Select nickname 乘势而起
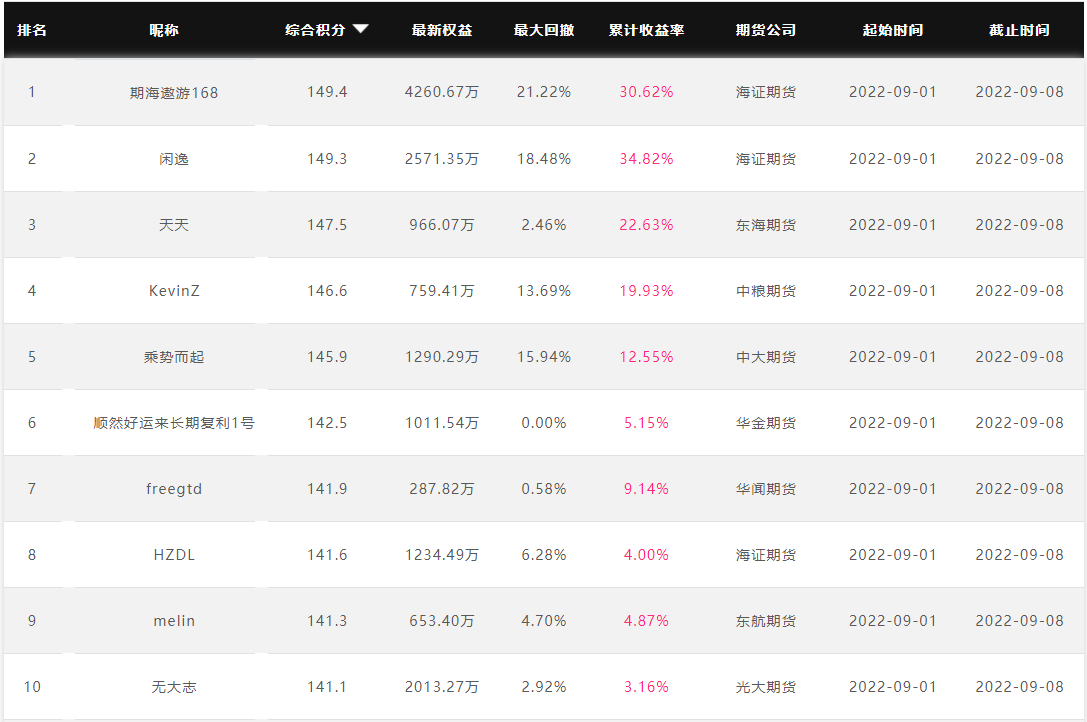The width and height of the screenshot is (1087, 722). point(174,356)
